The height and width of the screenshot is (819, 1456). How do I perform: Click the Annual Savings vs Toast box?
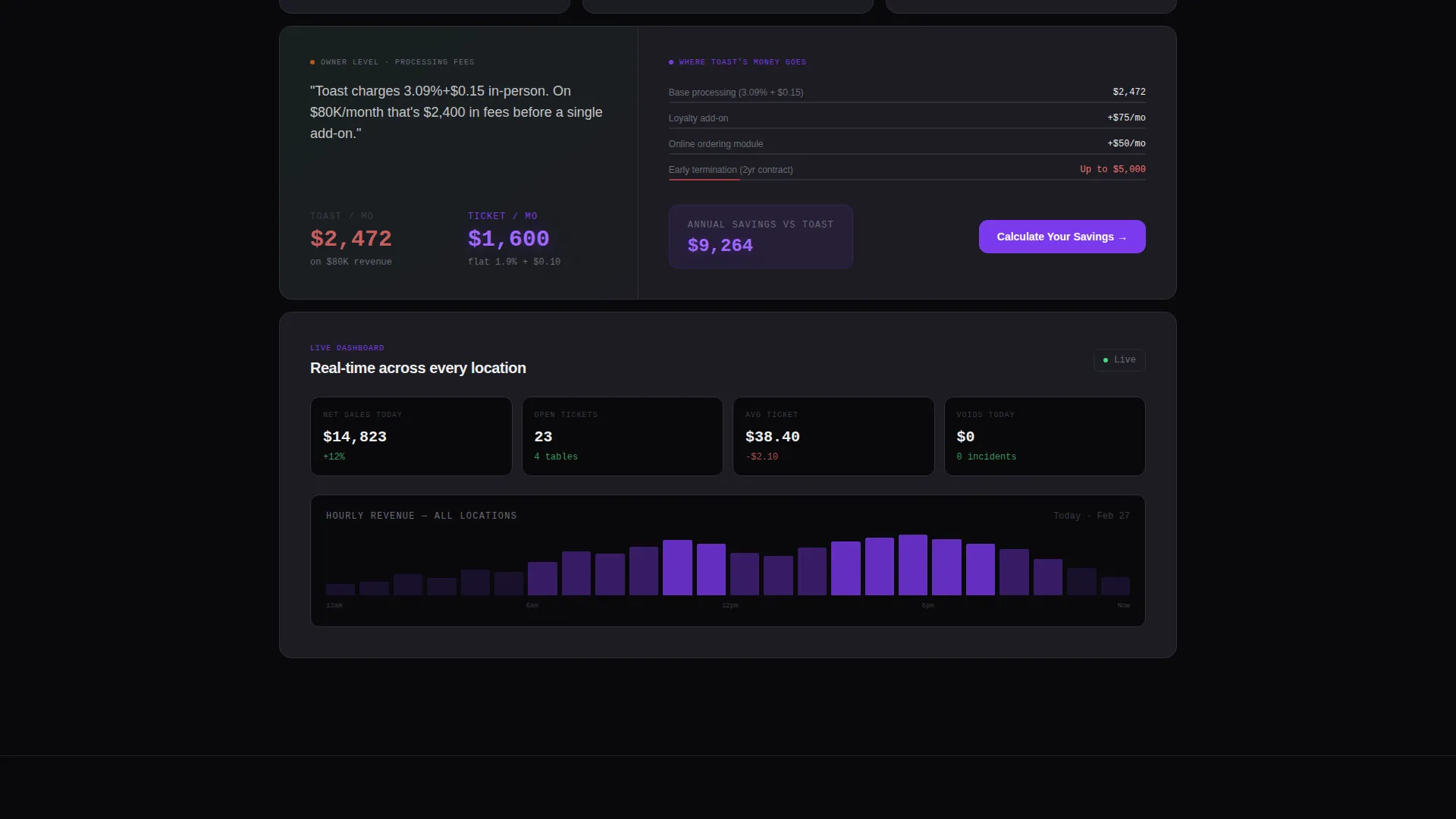[x=761, y=237]
